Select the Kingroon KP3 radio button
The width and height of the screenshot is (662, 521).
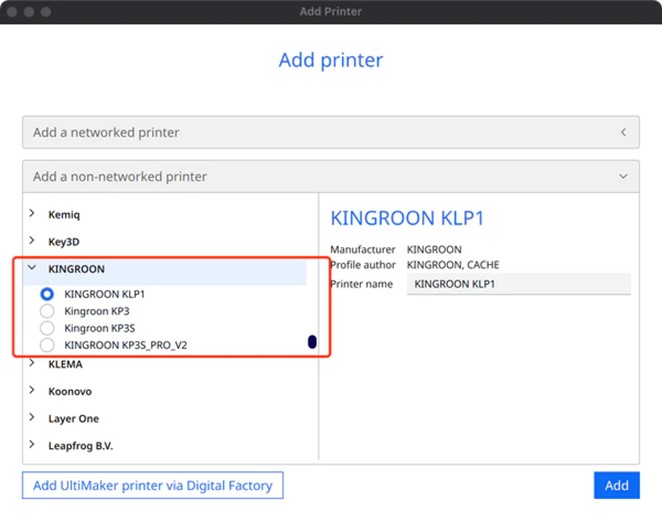pyautogui.click(x=47, y=311)
